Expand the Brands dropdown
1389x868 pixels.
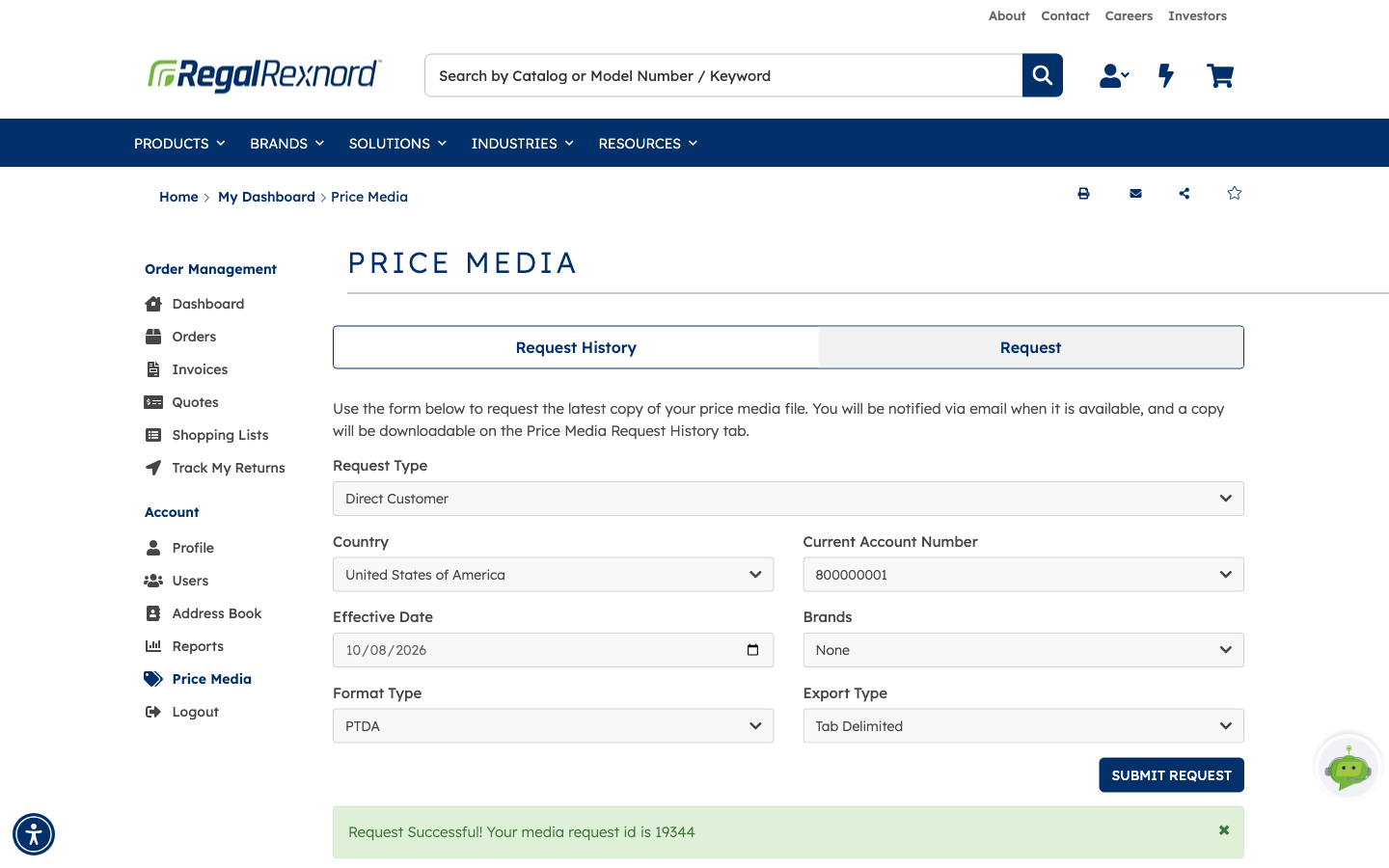[1023, 650]
